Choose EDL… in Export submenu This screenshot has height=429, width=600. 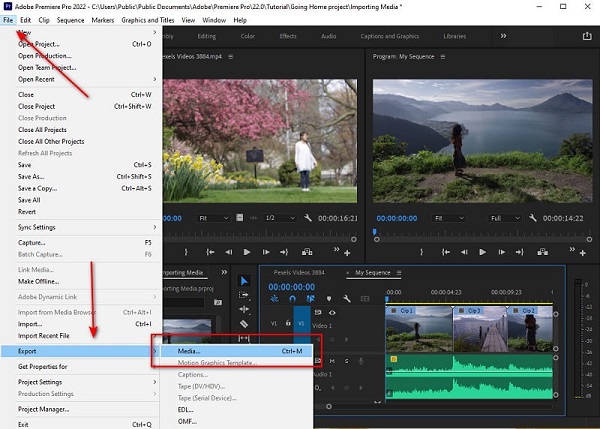coord(236,409)
